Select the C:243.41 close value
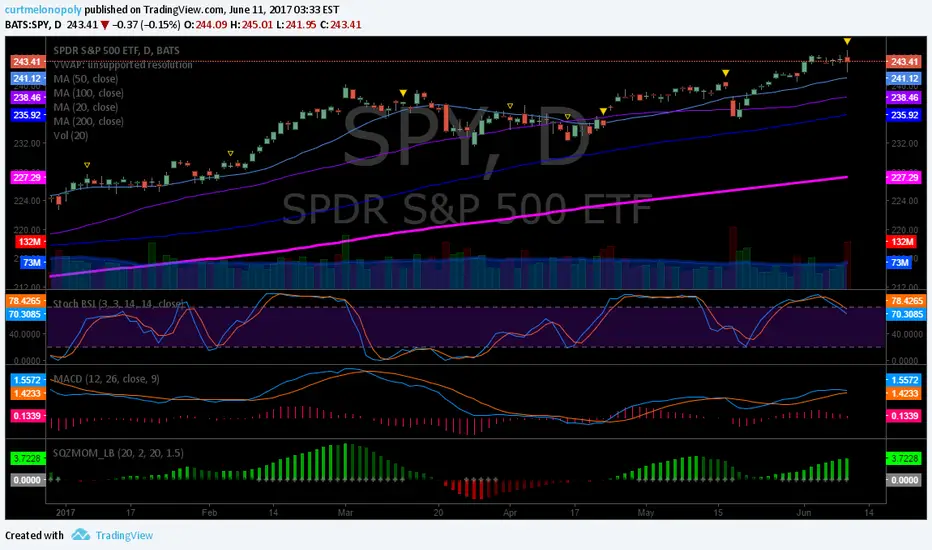The image size is (932, 550). tap(340, 24)
